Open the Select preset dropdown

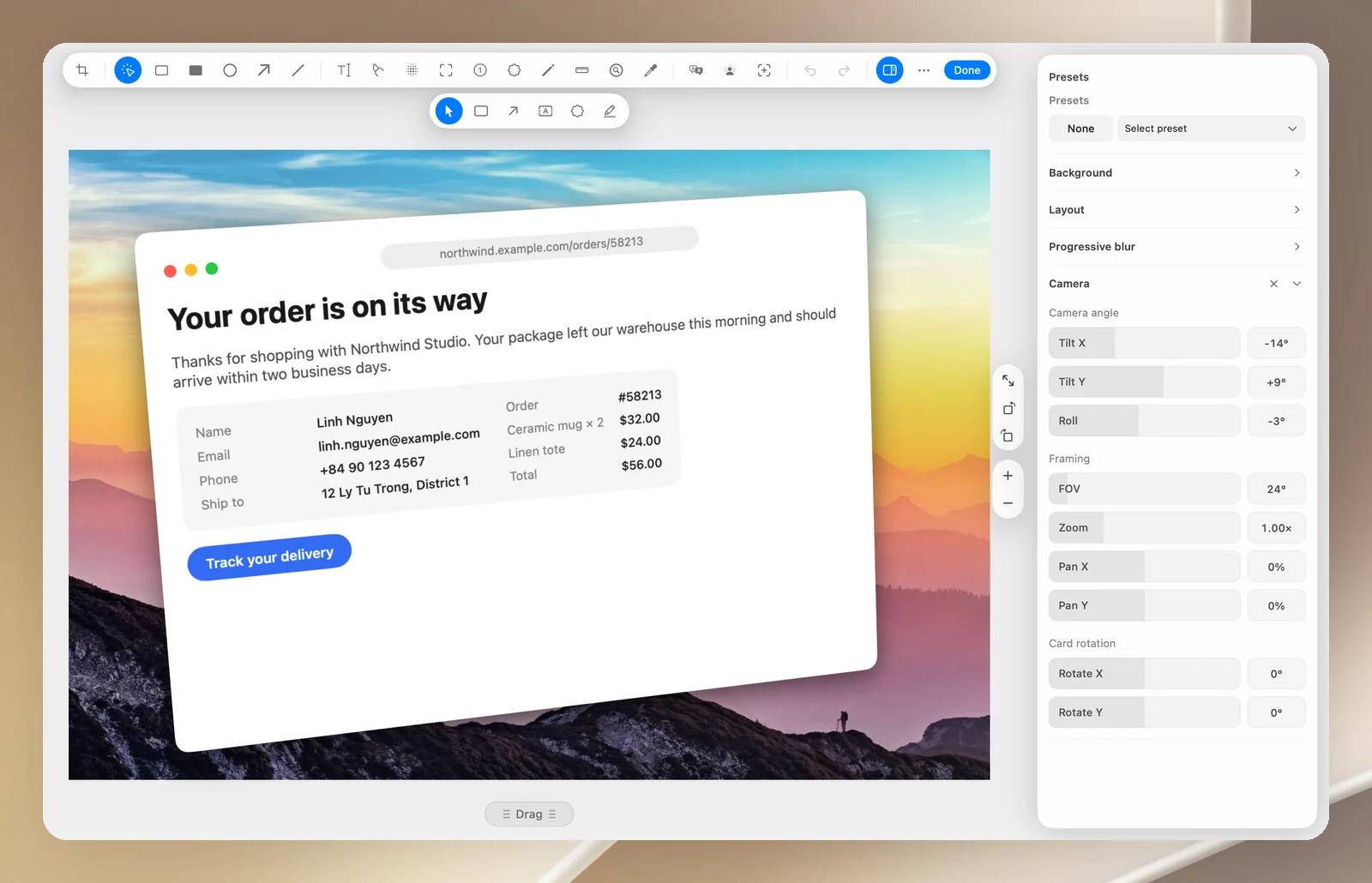tap(1211, 129)
